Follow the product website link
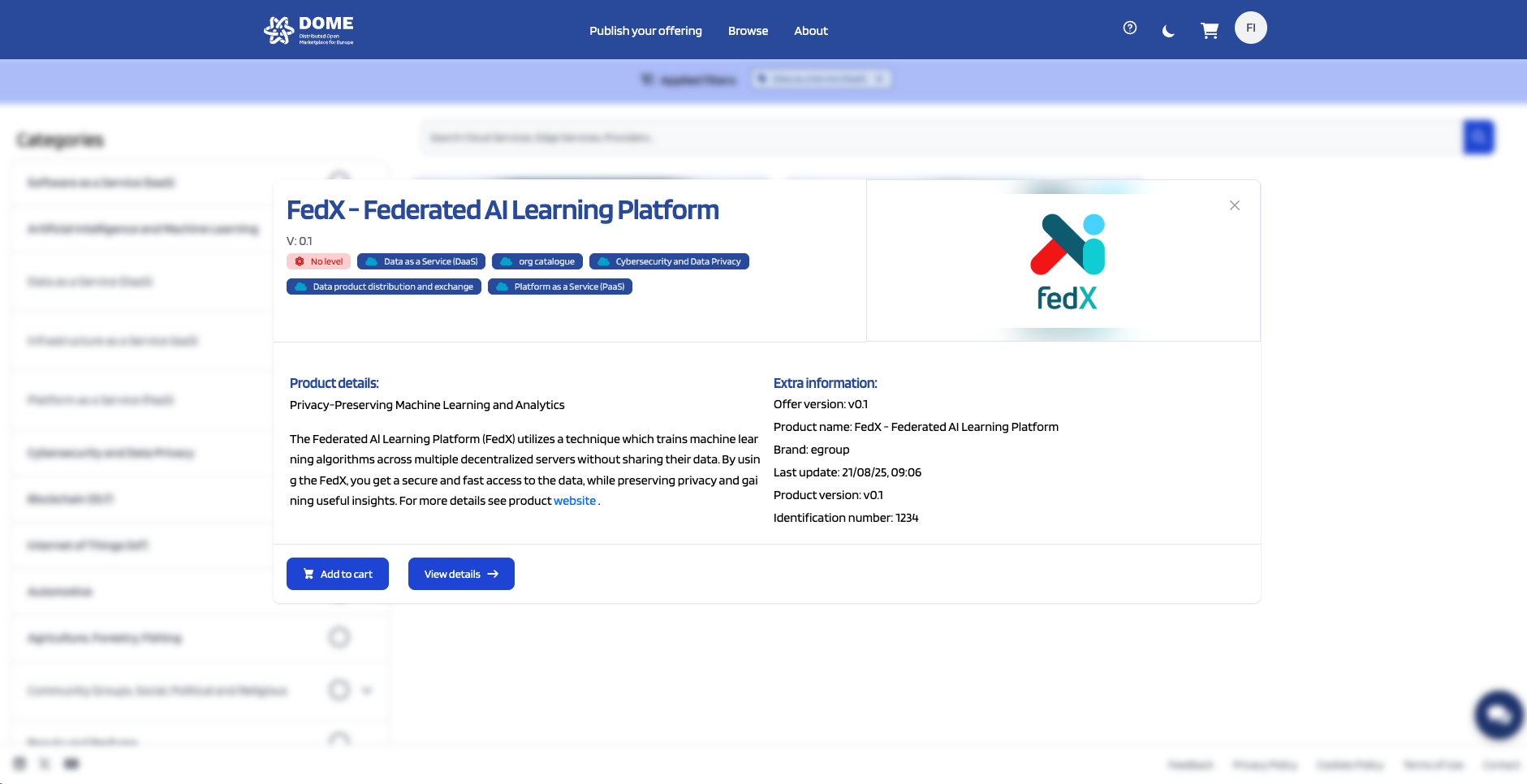Screen dimensions: 1527x784 click(575, 501)
